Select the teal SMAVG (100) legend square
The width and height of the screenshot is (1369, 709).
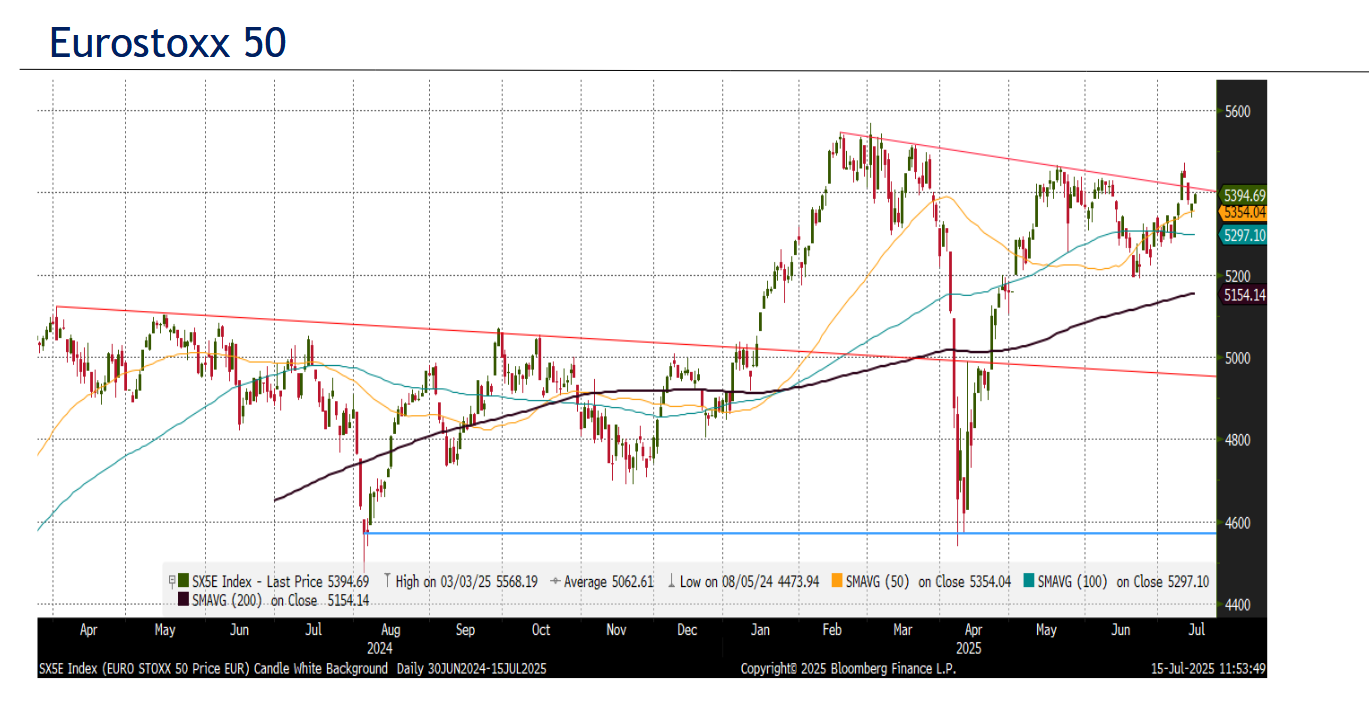point(1030,581)
